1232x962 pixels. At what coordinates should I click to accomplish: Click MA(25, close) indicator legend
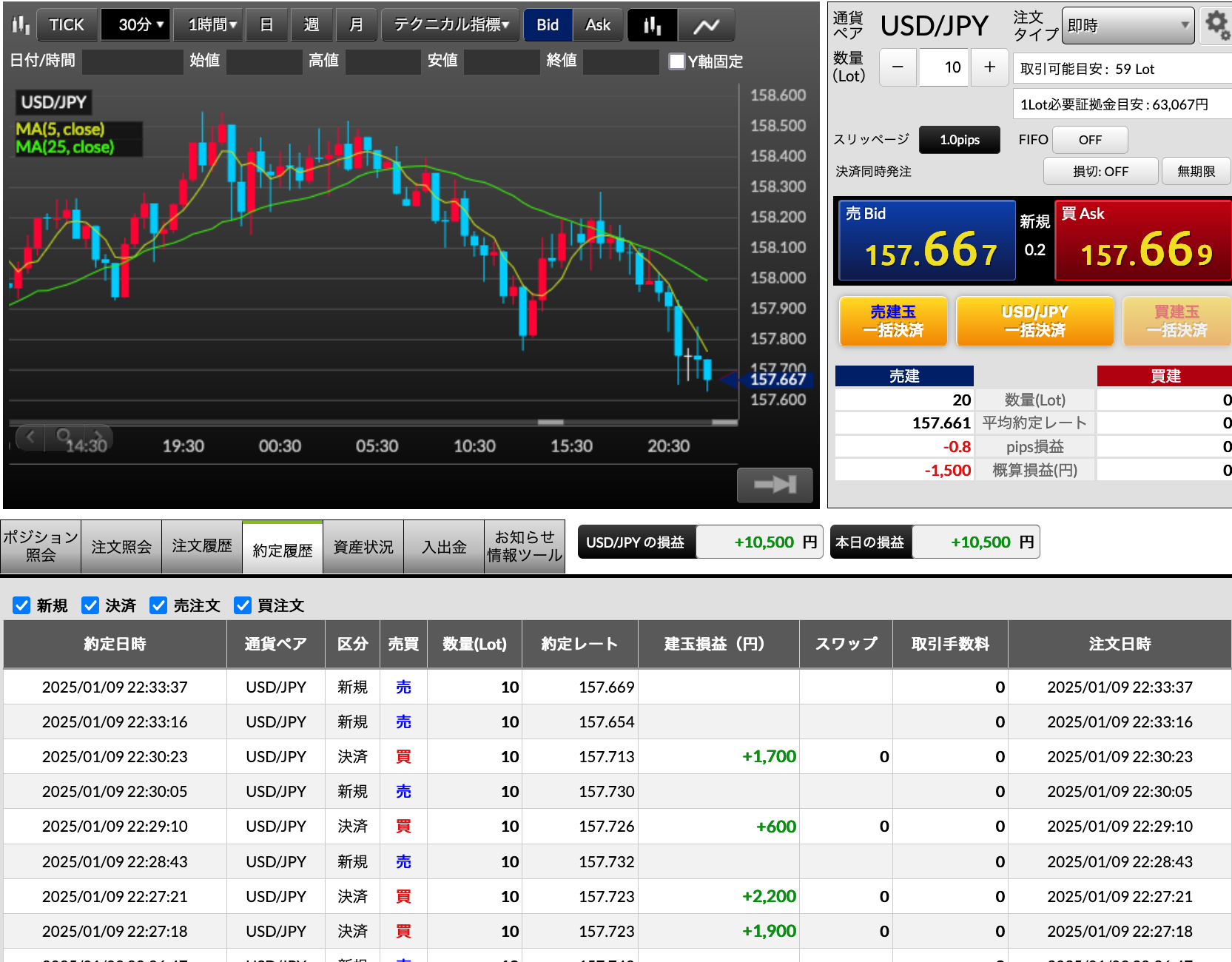65,147
